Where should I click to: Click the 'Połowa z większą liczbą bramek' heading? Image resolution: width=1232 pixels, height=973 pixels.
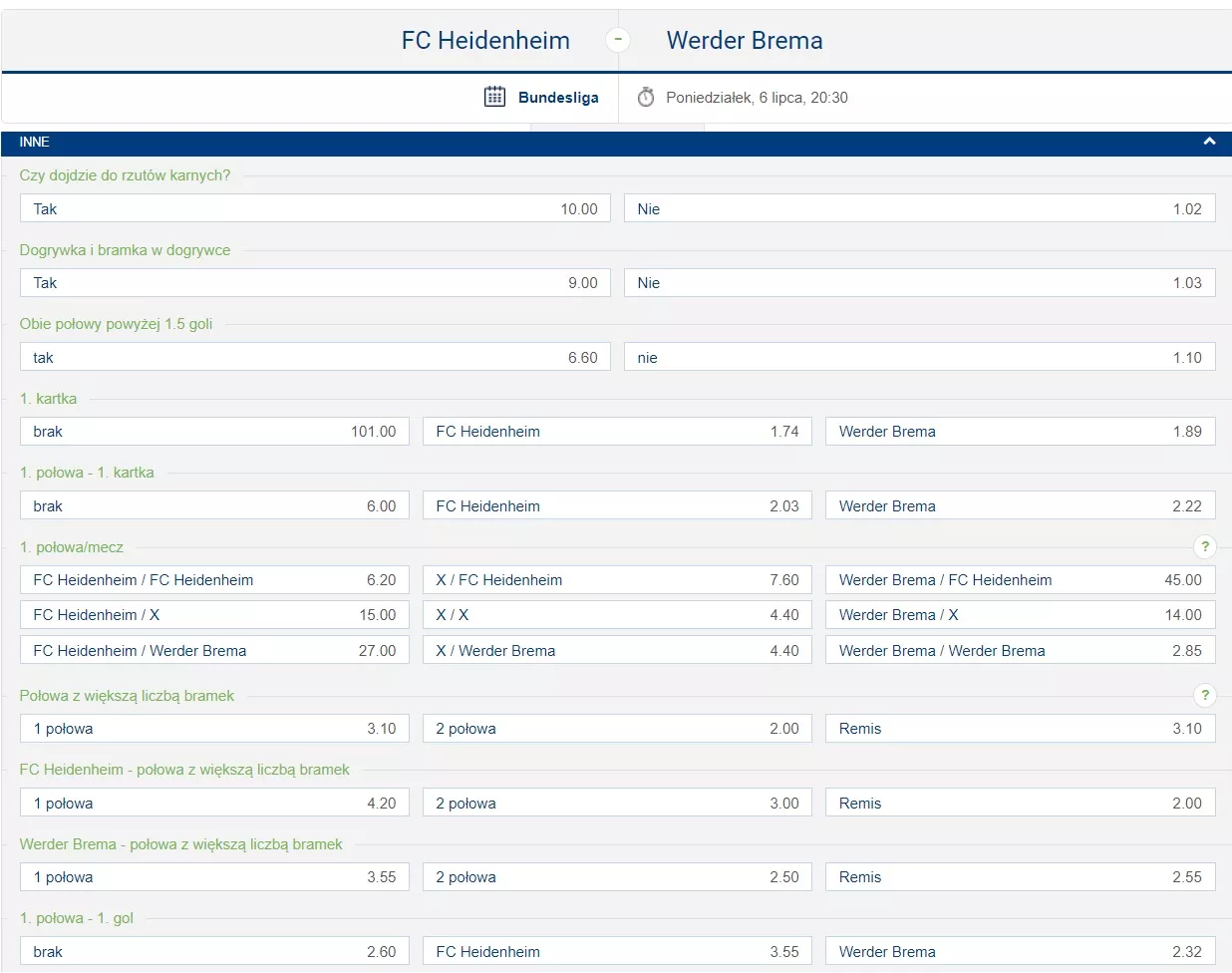coord(127,696)
